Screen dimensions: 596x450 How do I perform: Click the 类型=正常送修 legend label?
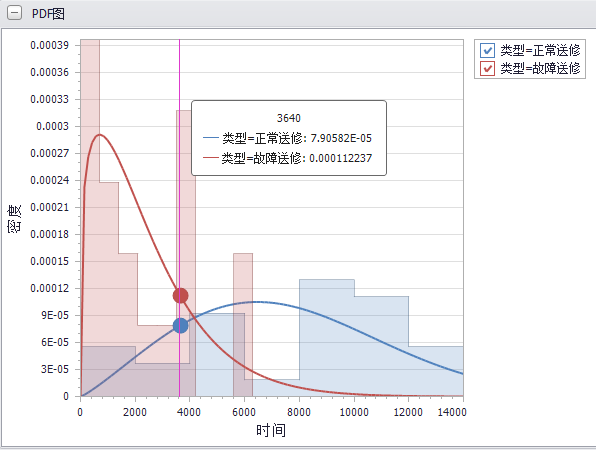tap(540, 50)
